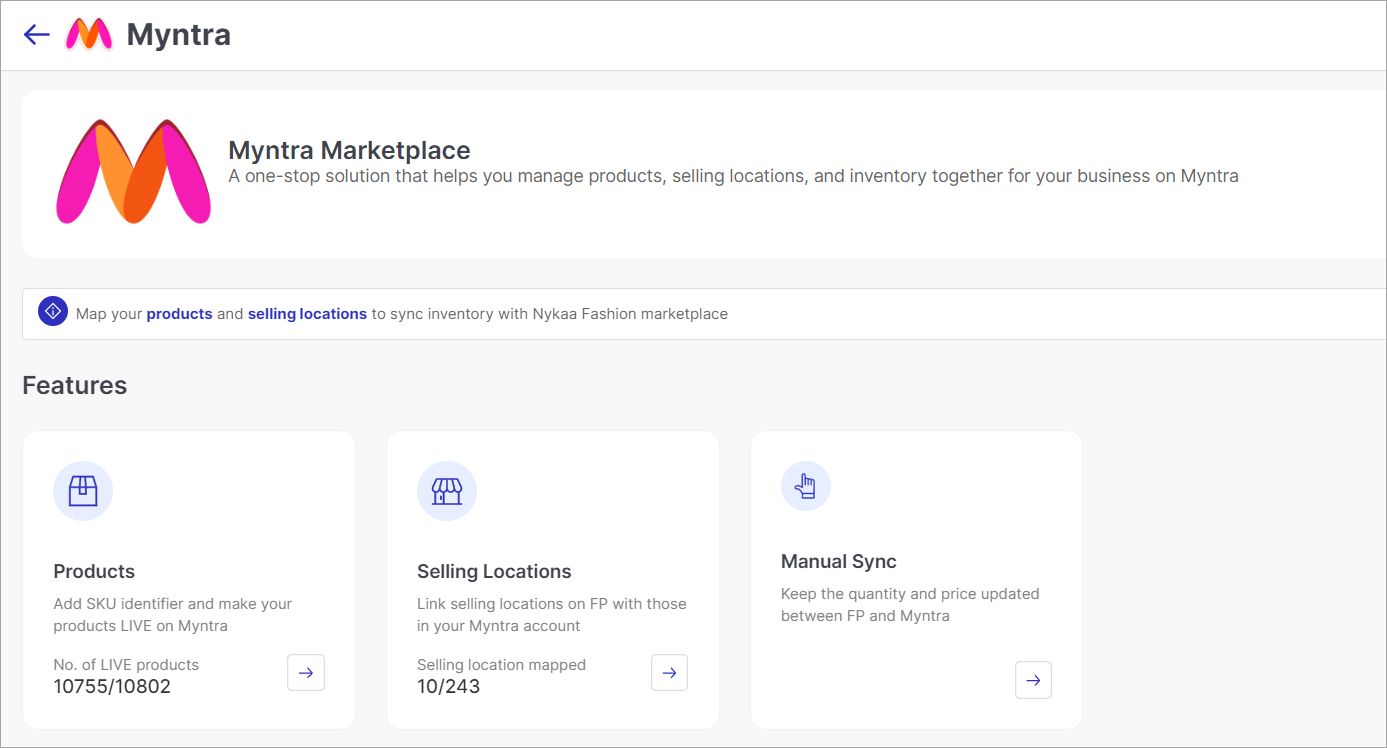Click the Myntra Marketplace title text
Viewport: 1387px width, 748px height.
point(349,150)
